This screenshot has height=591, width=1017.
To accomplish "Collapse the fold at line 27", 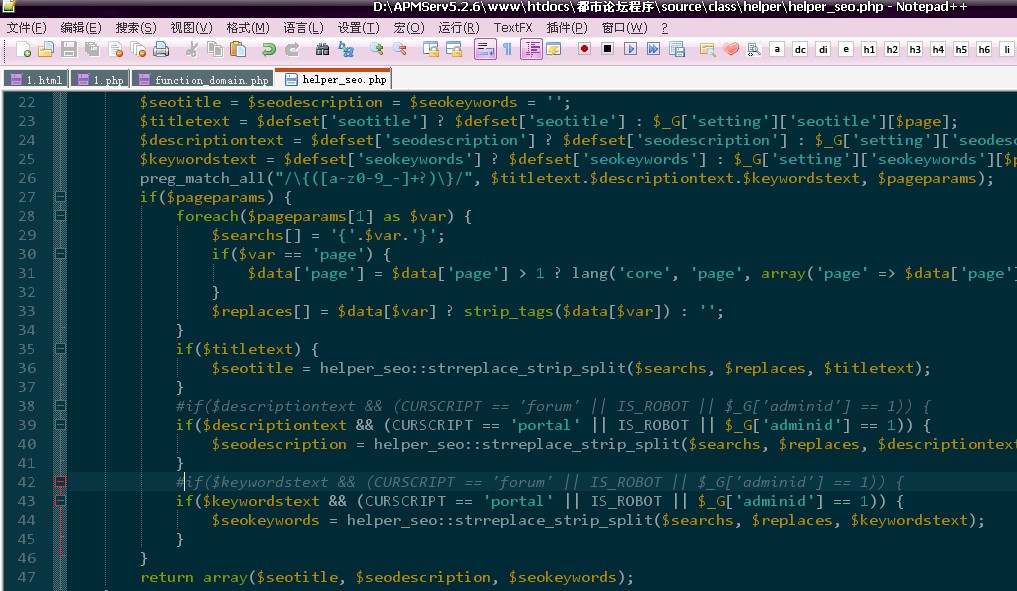I will (60, 197).
